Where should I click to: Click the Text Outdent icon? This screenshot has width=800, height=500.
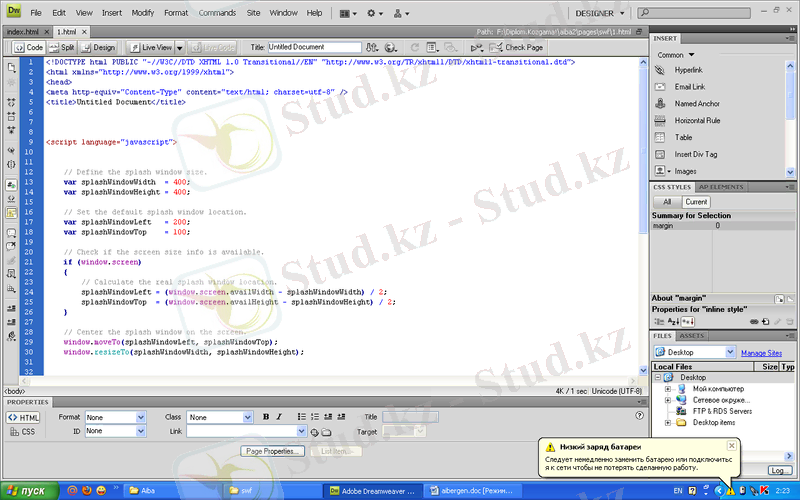[x=328, y=417]
